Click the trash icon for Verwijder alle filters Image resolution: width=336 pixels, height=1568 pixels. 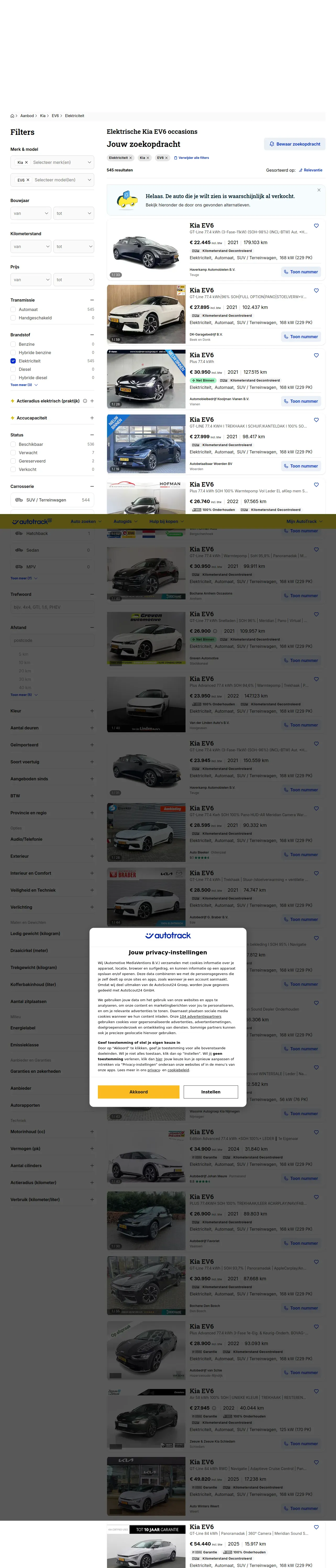176,158
